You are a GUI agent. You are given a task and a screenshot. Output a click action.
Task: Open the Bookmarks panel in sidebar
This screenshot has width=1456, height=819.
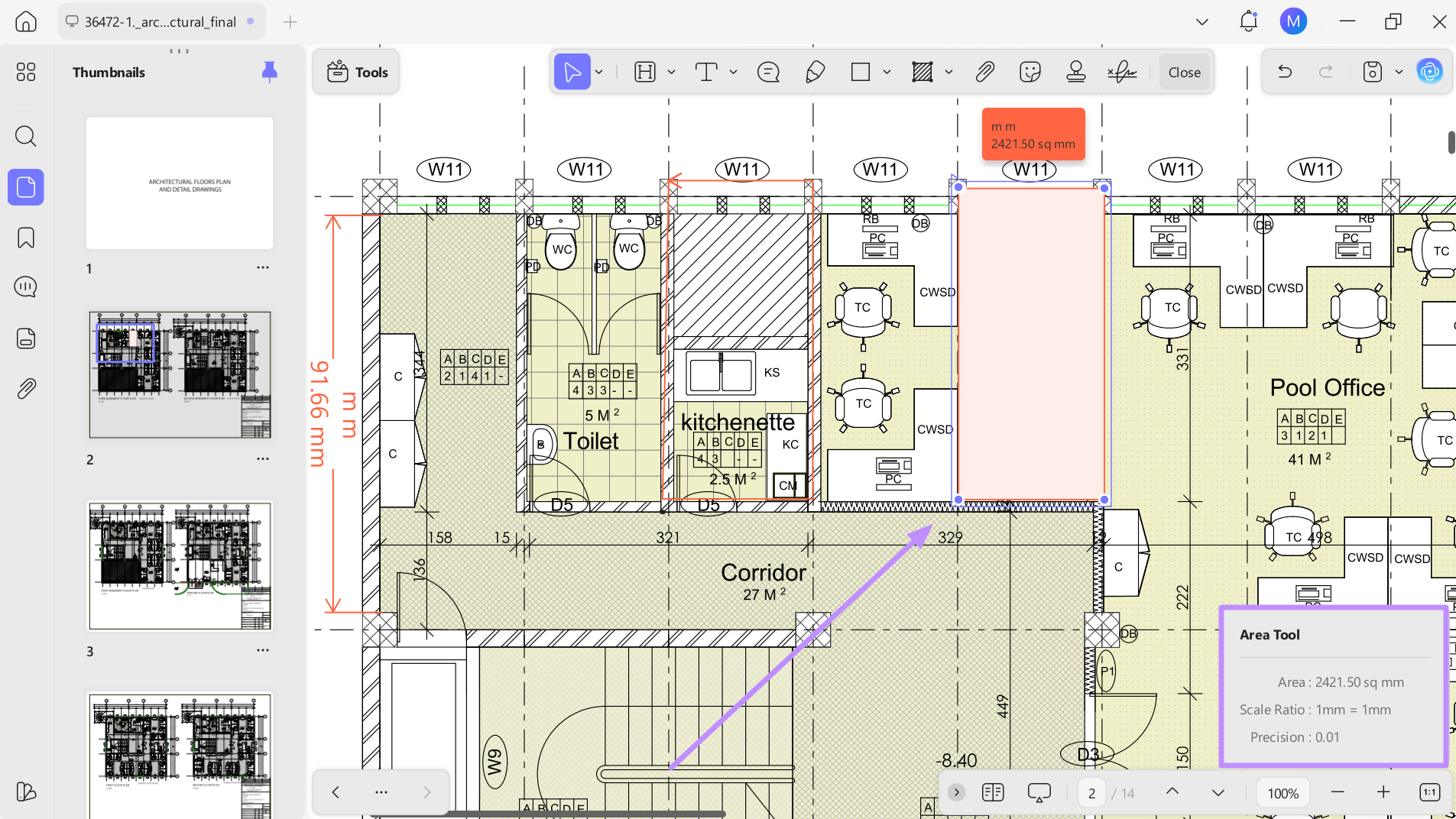(x=26, y=238)
